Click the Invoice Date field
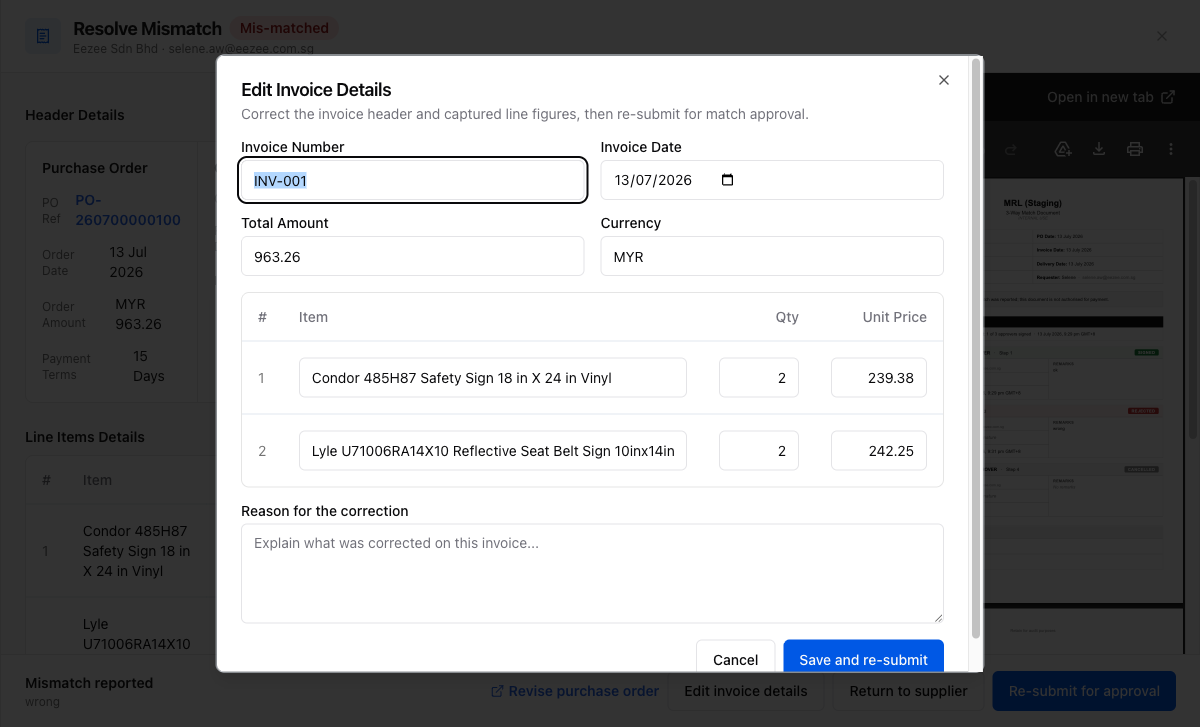This screenshot has width=1200, height=727. tap(772, 180)
